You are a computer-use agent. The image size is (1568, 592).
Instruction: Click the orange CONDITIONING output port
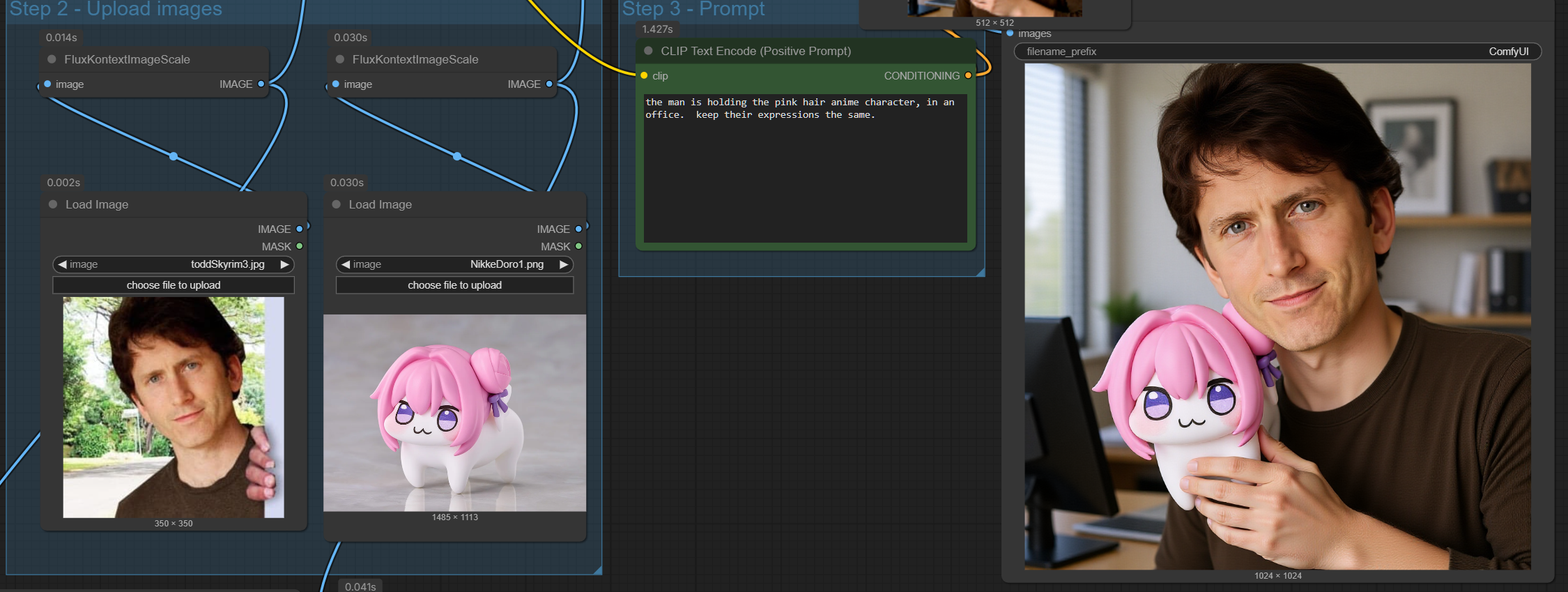pyautogui.click(x=968, y=75)
